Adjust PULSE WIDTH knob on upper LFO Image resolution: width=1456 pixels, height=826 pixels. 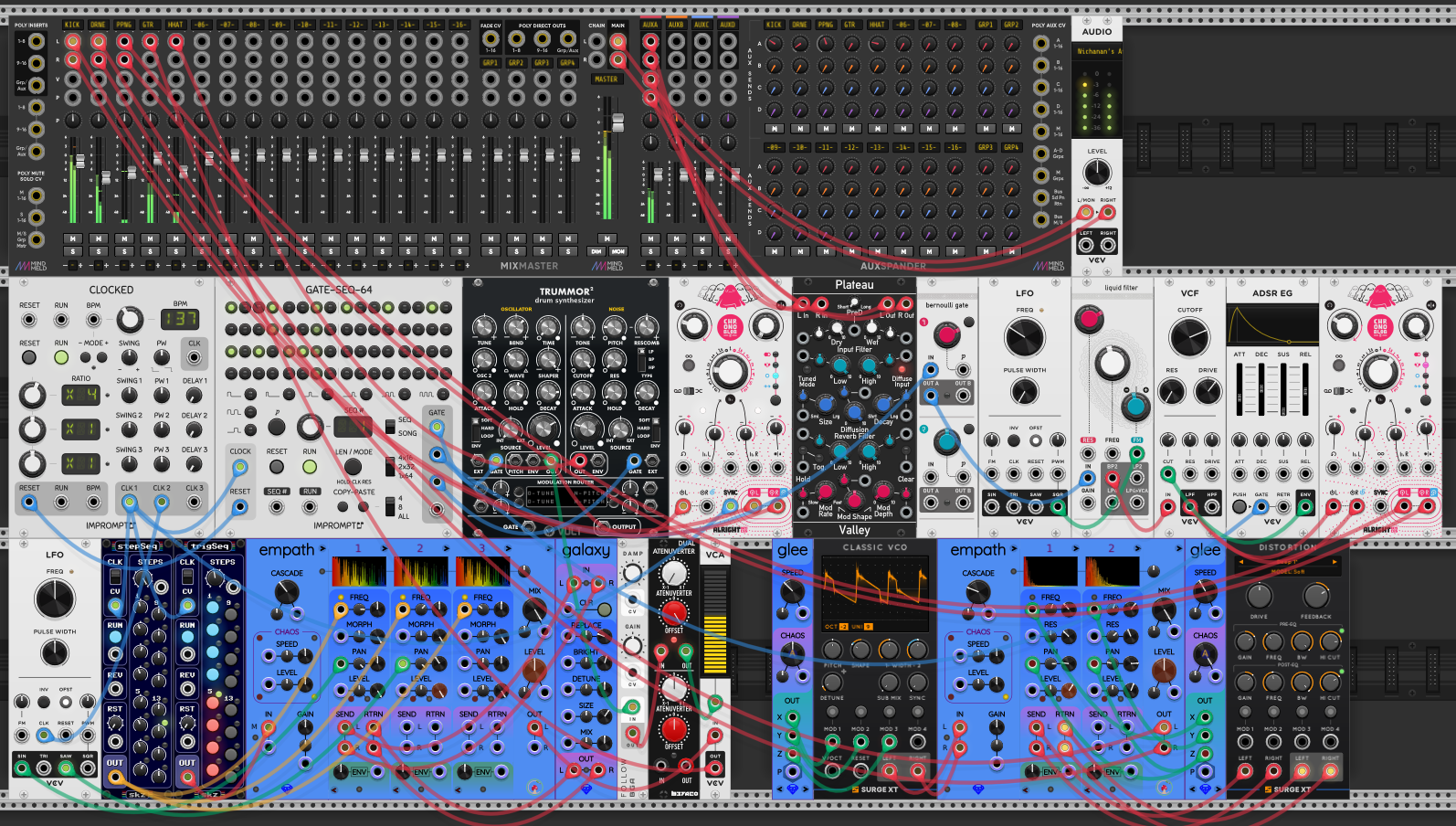[x=1024, y=392]
